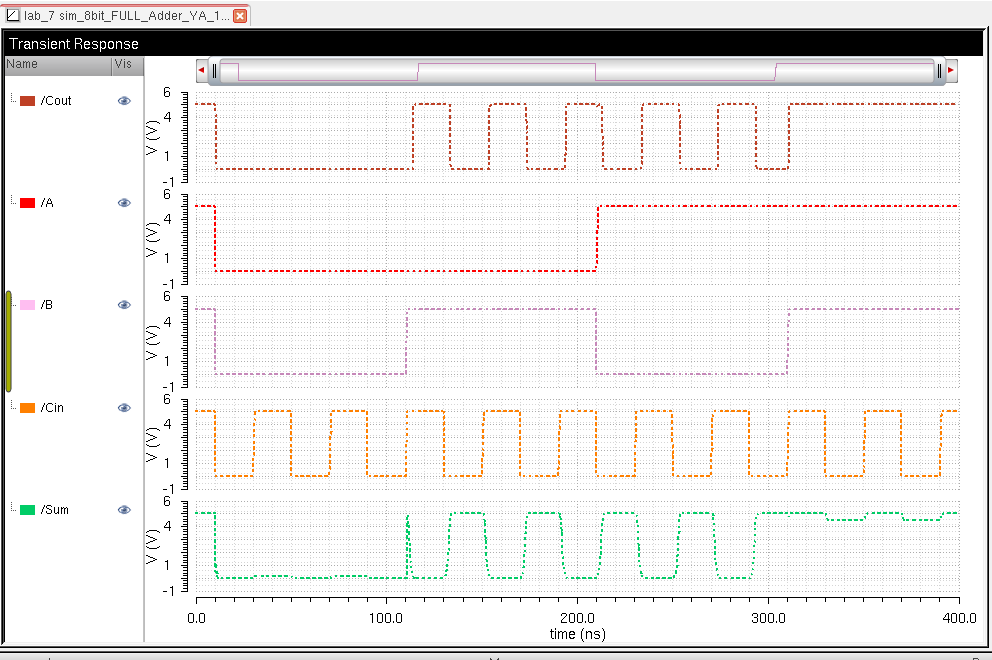Click the 100.0 time axis tick label
The height and width of the screenshot is (660, 992).
[386, 618]
